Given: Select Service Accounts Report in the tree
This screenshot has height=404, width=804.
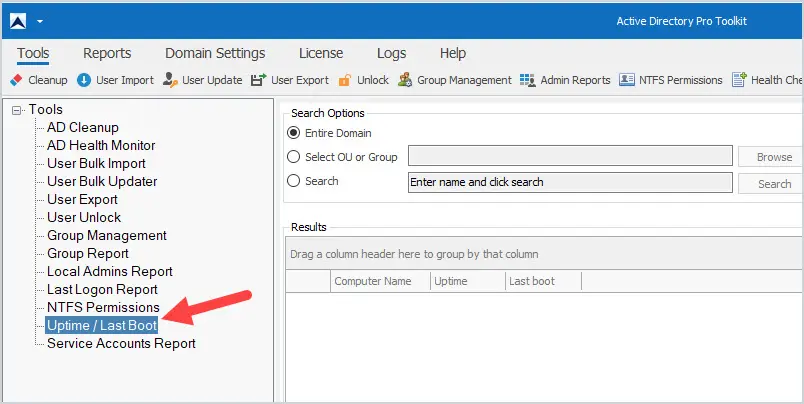Looking at the screenshot, I should [121, 343].
